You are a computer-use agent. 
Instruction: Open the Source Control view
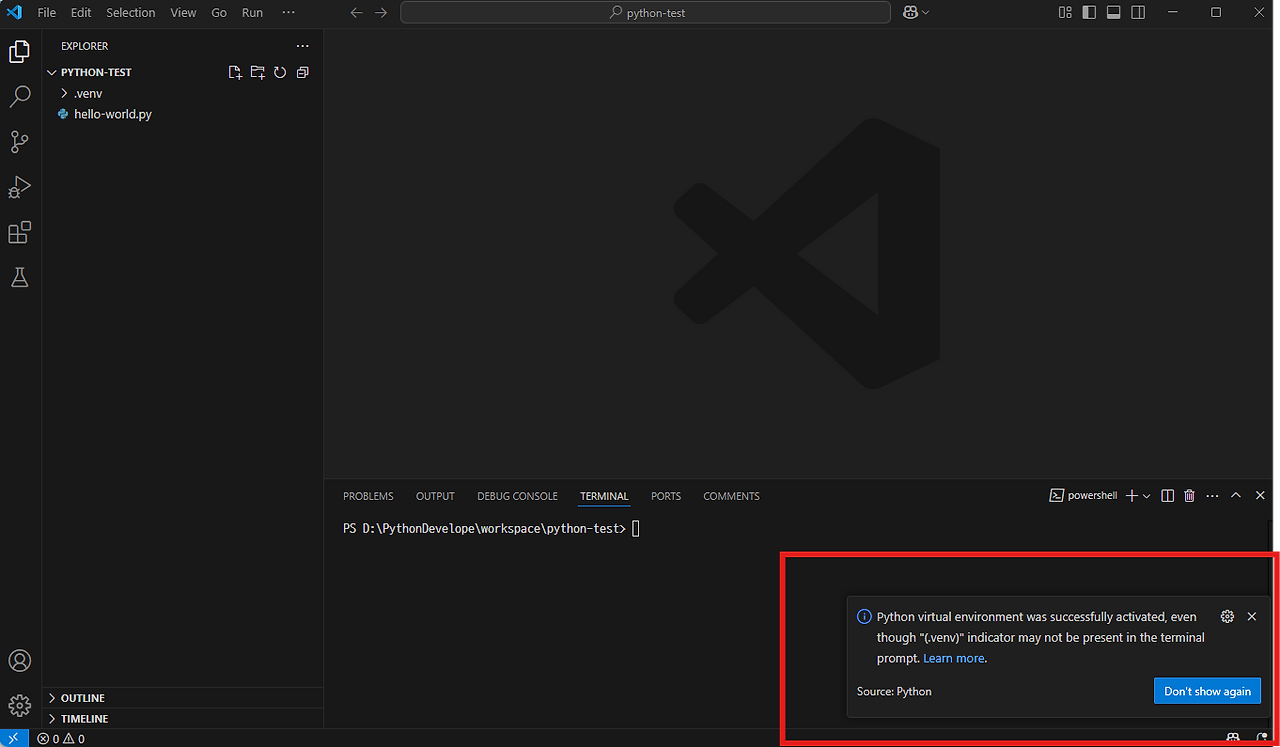click(x=19, y=142)
